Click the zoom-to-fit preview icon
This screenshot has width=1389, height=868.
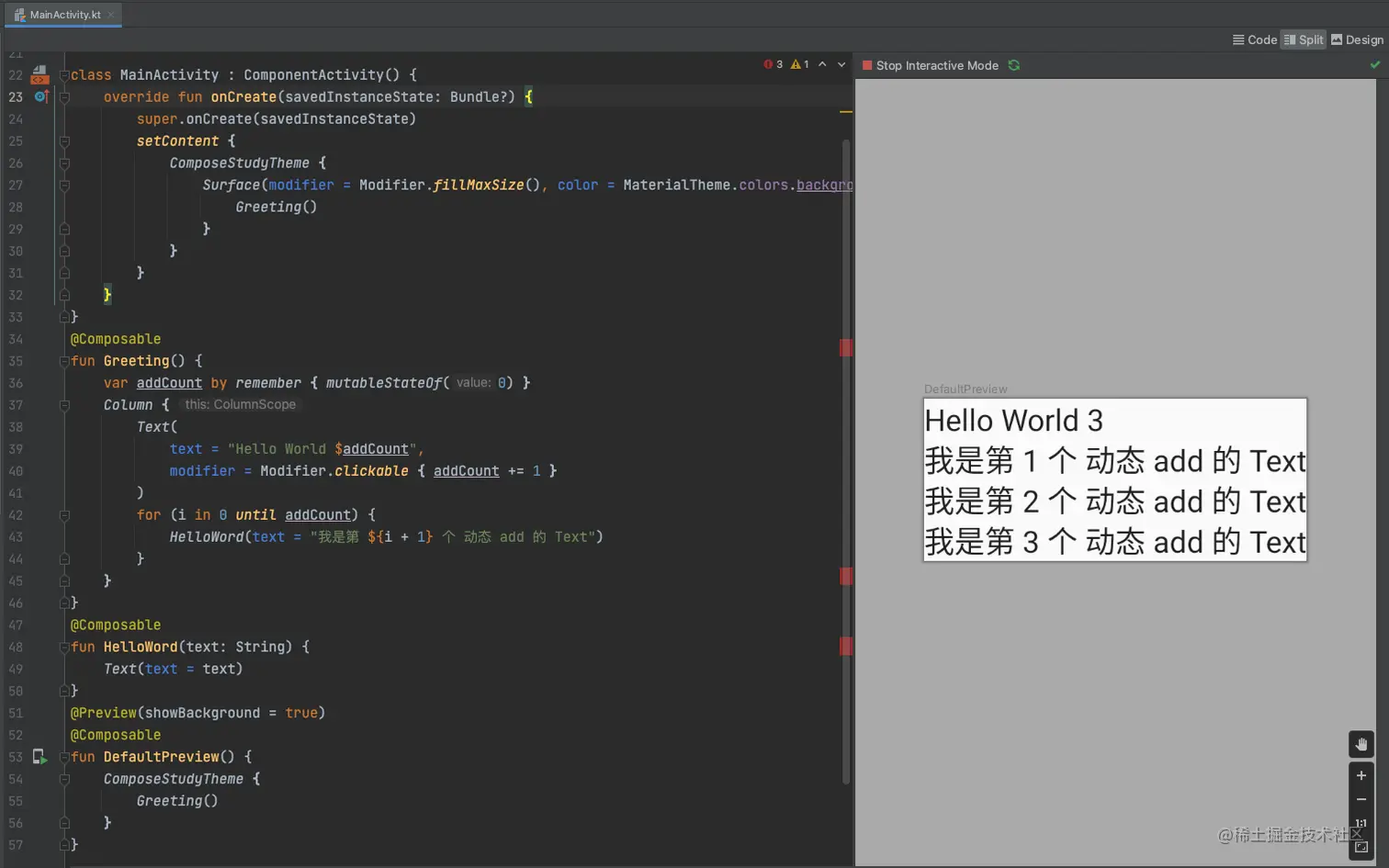(x=1361, y=847)
